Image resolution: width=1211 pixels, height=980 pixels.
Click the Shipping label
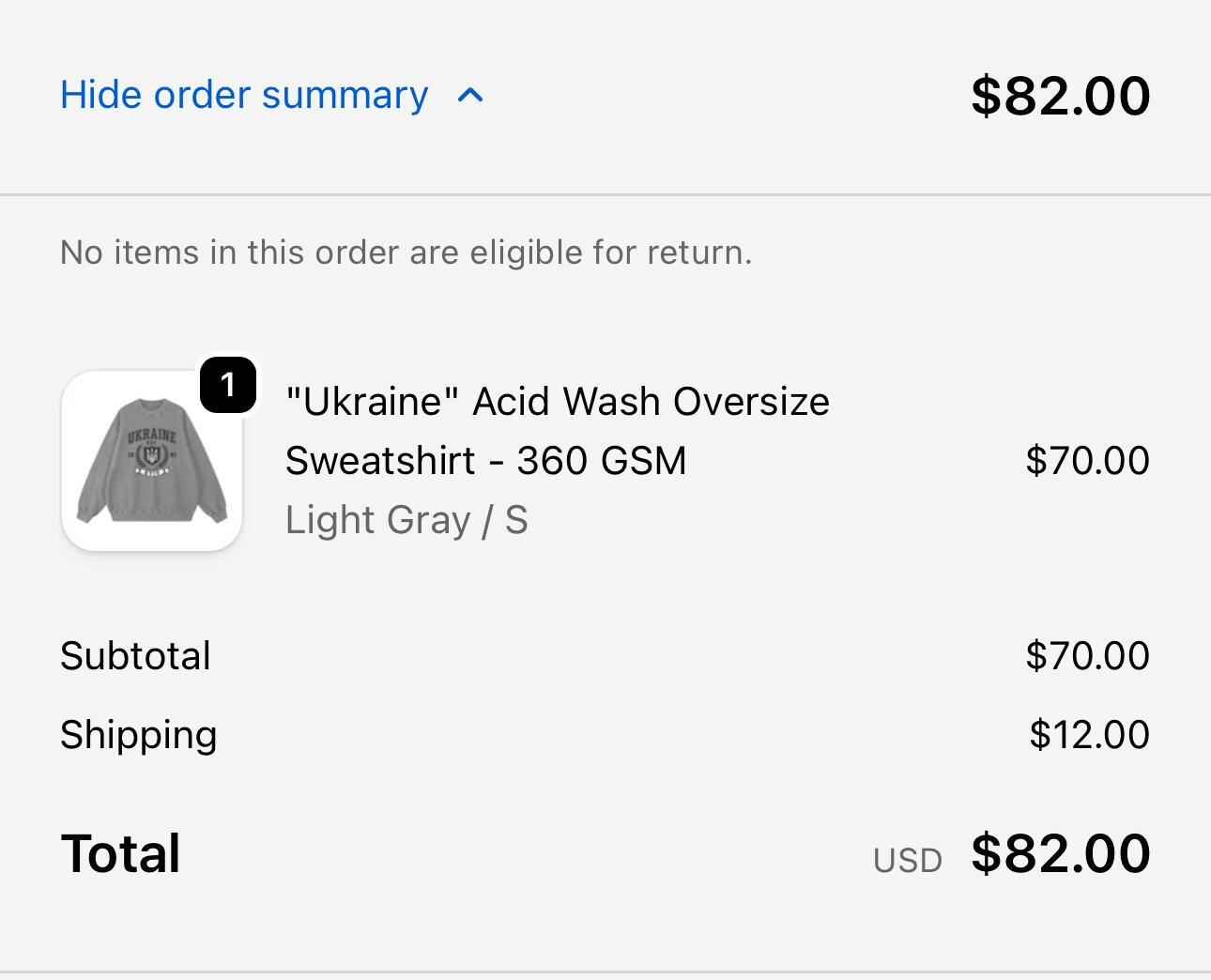point(138,734)
